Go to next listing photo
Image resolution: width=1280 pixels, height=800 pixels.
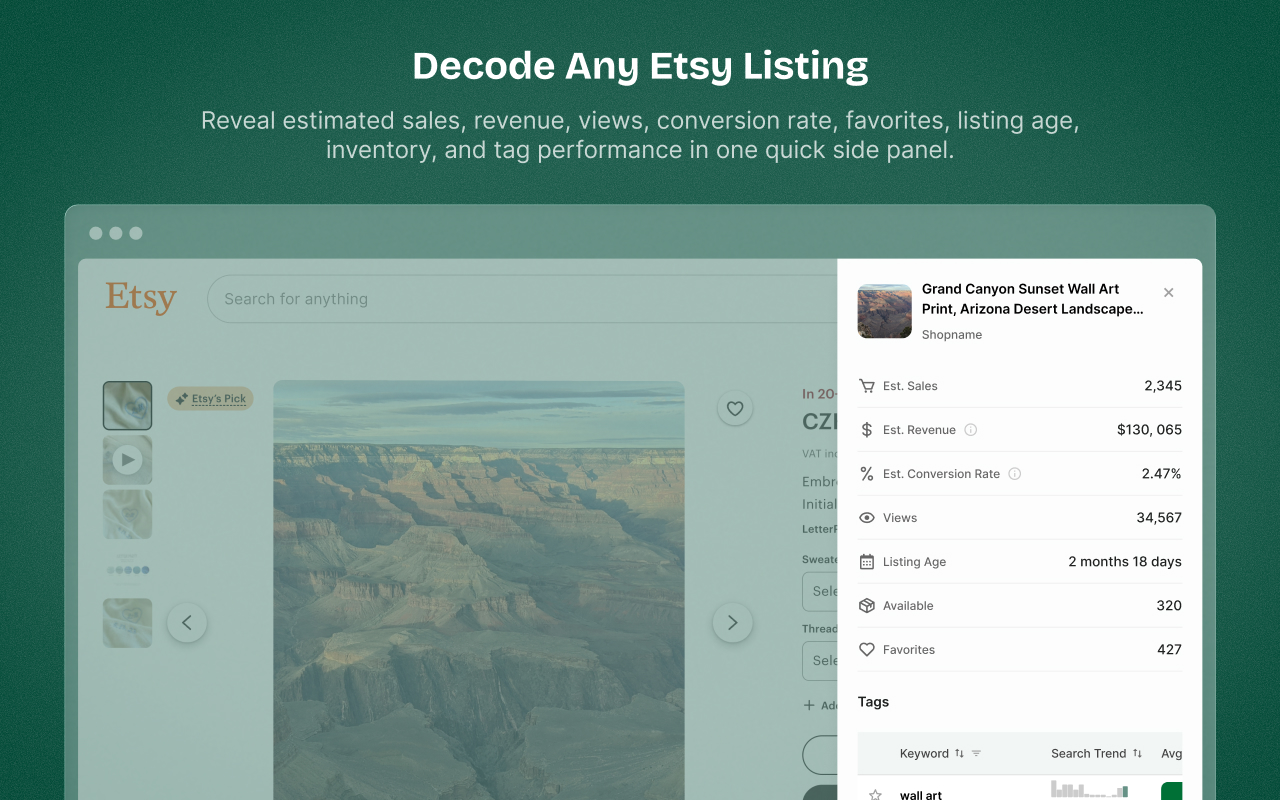[732, 623]
